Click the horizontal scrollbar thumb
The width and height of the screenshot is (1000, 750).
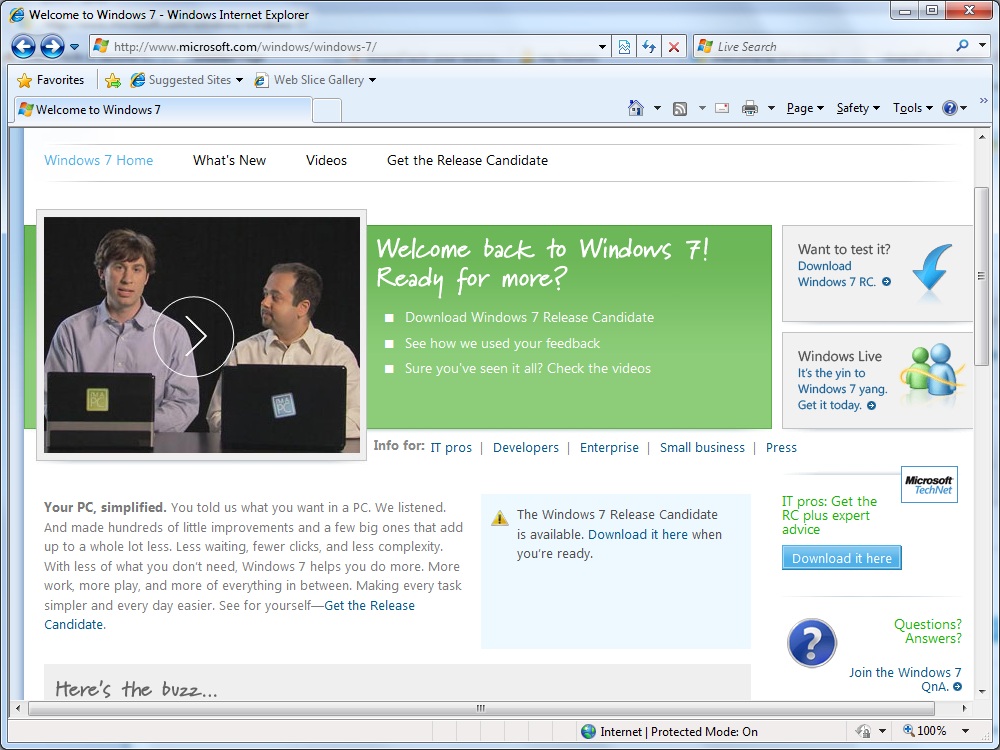pos(481,707)
